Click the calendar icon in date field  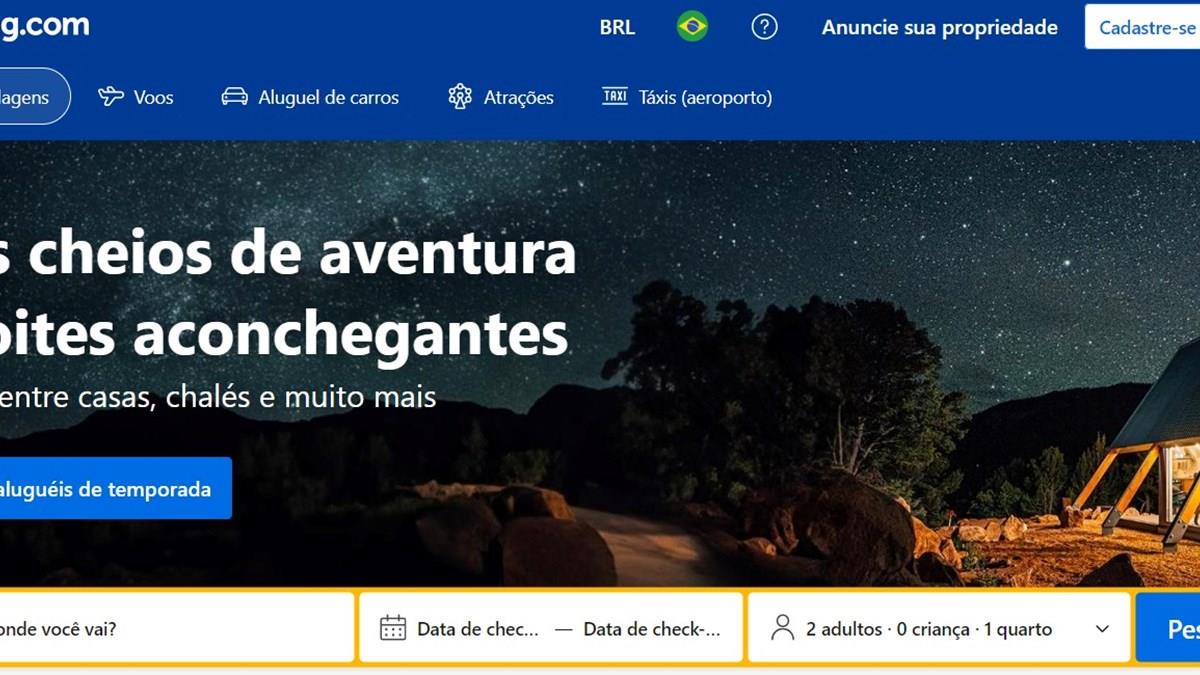[x=393, y=628]
